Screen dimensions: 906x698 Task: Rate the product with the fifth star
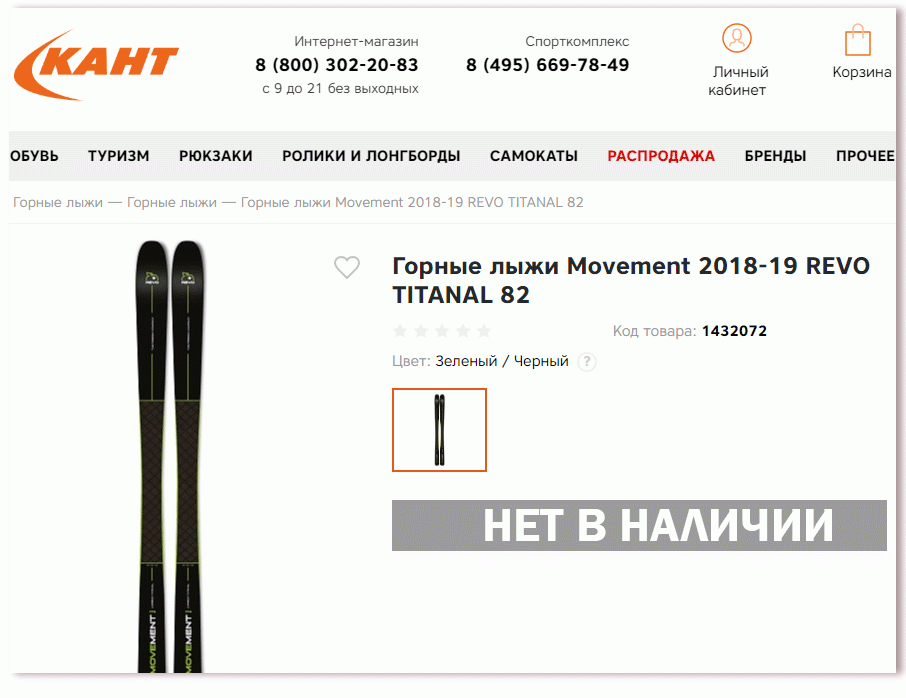pos(484,331)
